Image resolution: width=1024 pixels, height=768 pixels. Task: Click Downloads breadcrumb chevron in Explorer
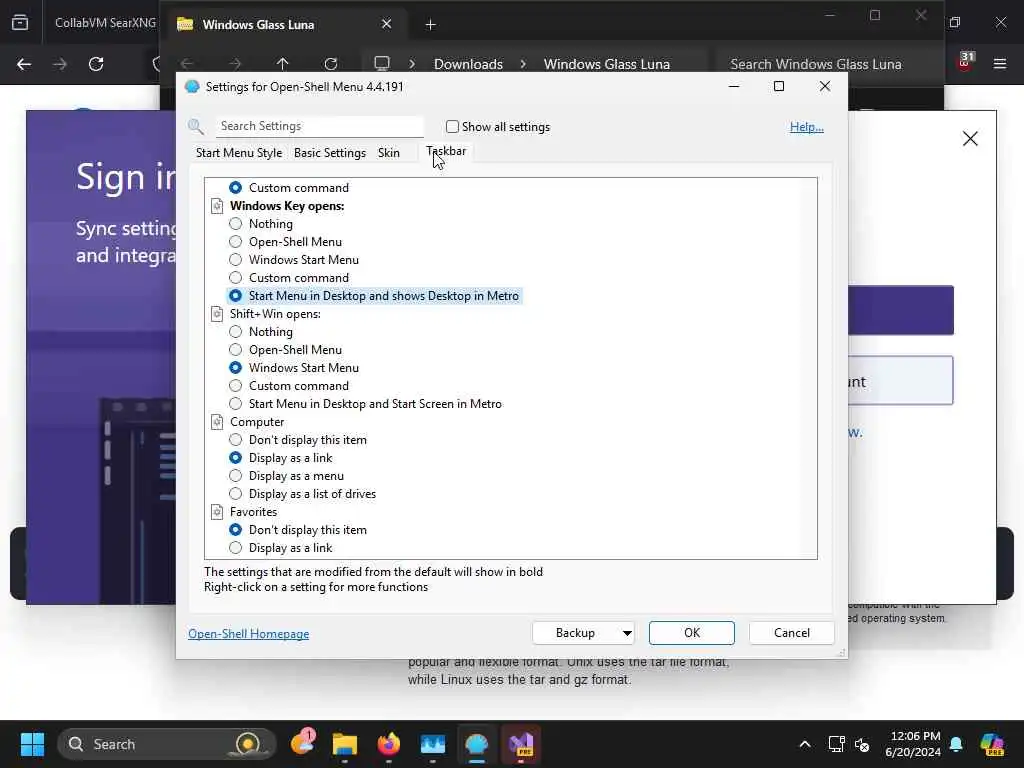point(523,64)
